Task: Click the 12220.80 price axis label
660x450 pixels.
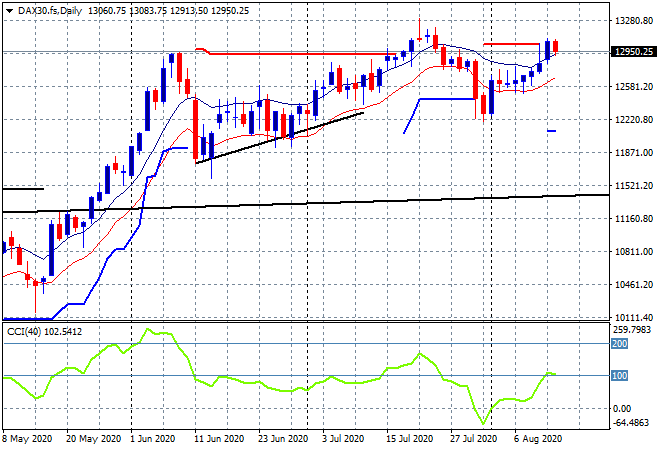Action: [x=634, y=120]
